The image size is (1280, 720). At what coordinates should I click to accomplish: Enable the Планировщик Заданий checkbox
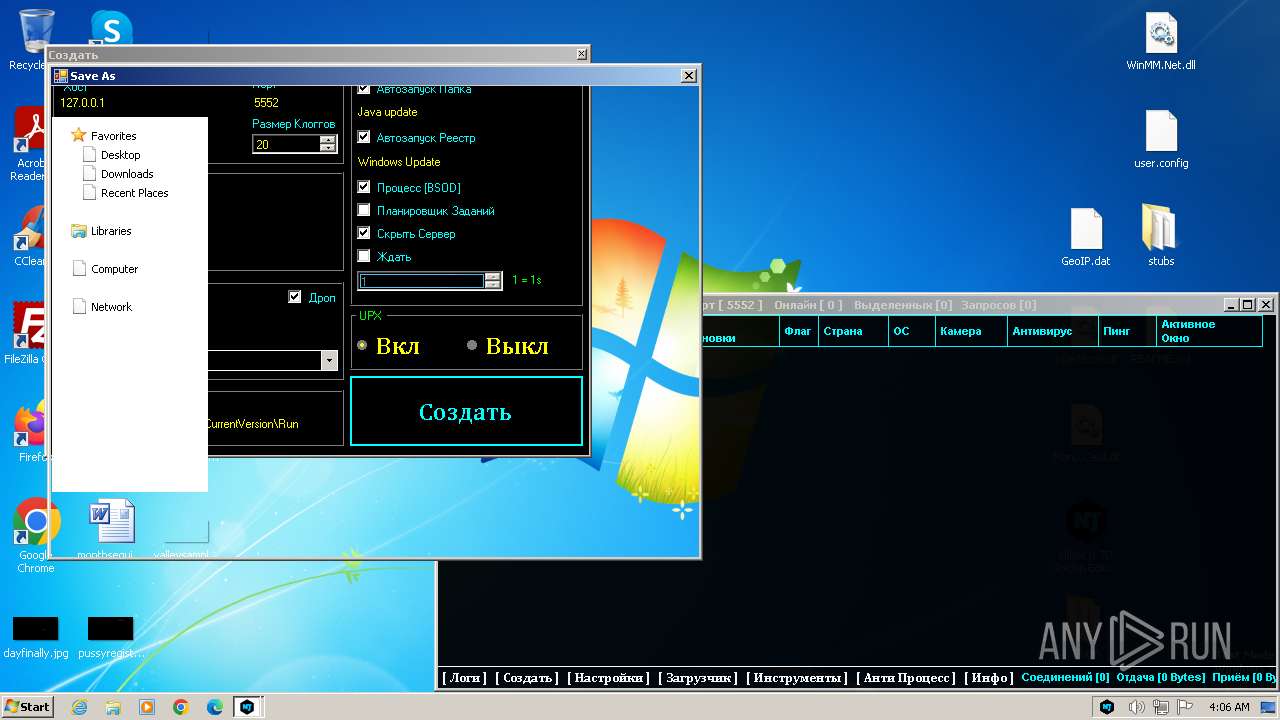(x=364, y=210)
